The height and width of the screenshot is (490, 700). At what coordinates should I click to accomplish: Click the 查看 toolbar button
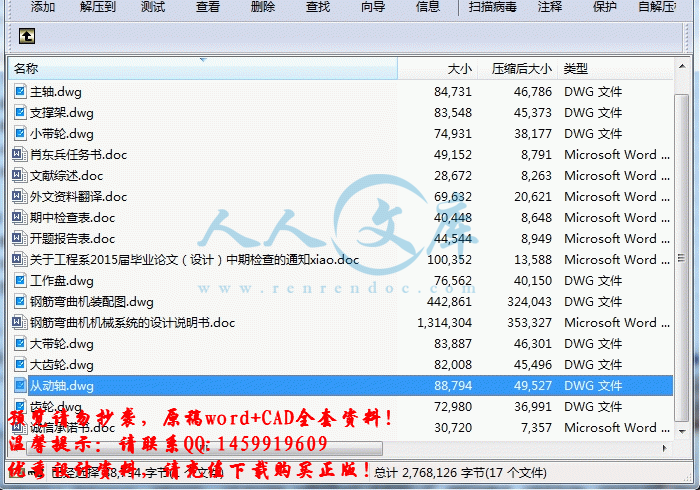[x=208, y=7]
